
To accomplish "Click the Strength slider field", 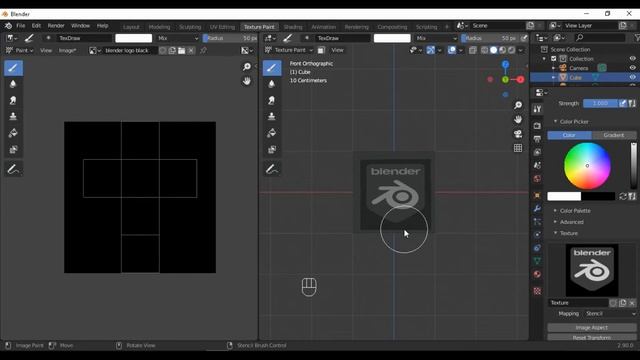I will [600, 104].
